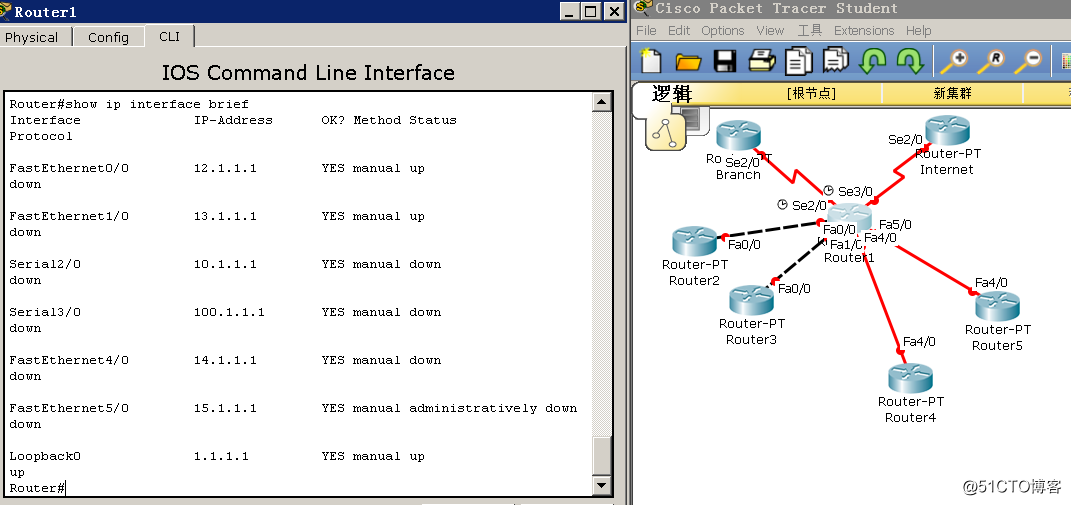Click the Se3/0 port label
The width and height of the screenshot is (1071, 505).
point(855,192)
